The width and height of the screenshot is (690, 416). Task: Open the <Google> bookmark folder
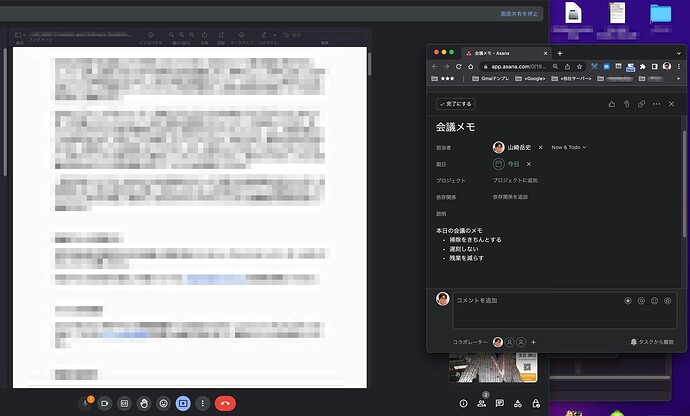(x=530, y=79)
